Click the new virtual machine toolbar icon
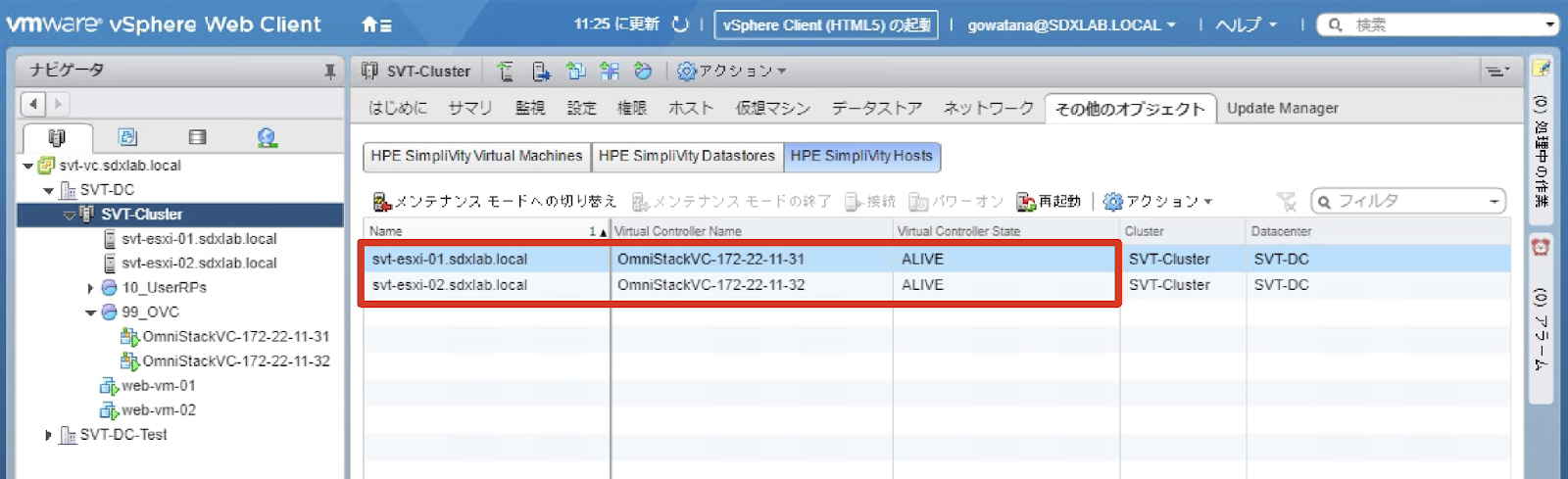 (575, 71)
